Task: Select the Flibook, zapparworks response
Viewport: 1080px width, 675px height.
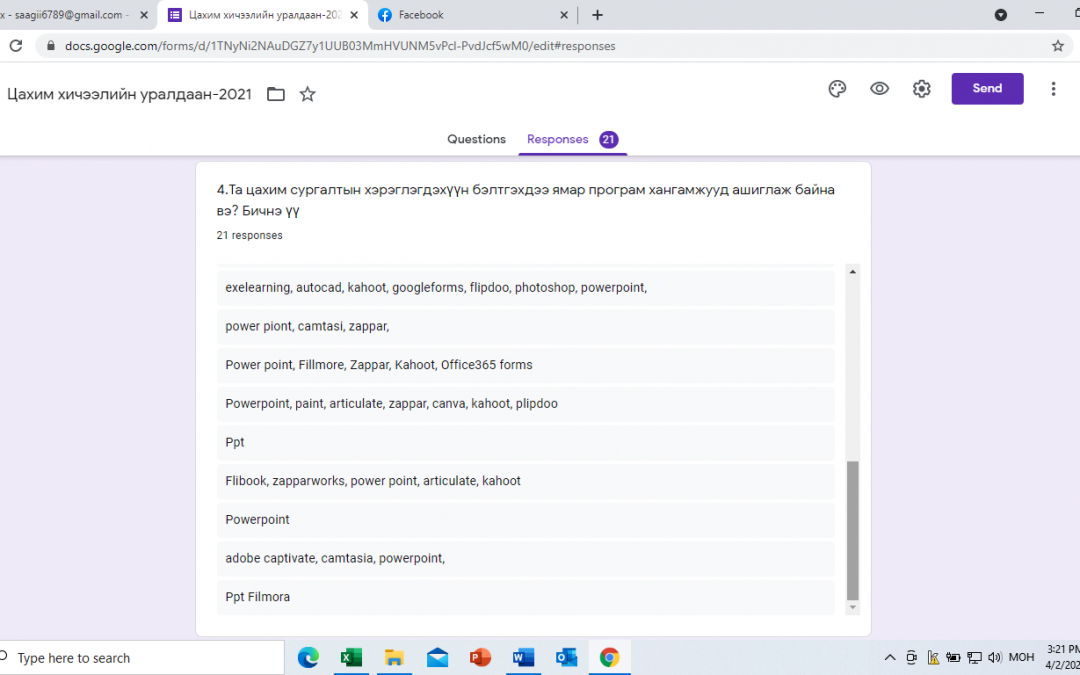Action: pos(526,481)
